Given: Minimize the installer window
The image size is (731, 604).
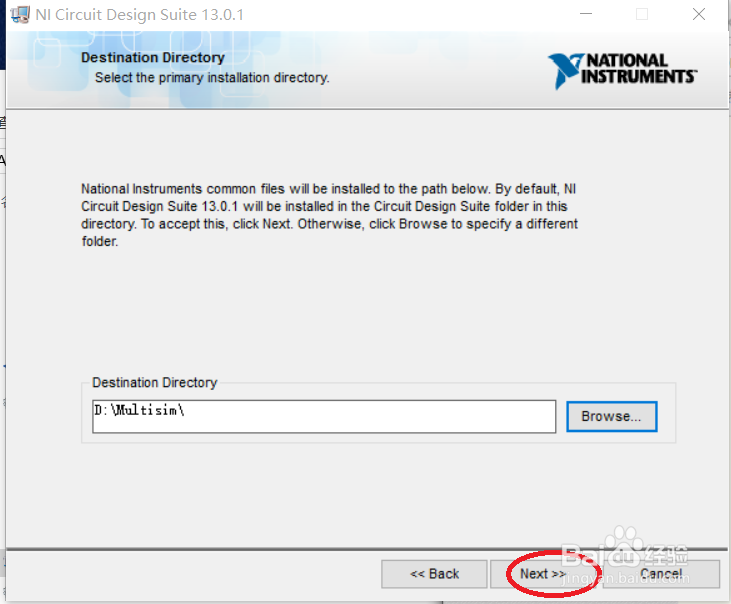Looking at the screenshot, I should click(x=586, y=14).
